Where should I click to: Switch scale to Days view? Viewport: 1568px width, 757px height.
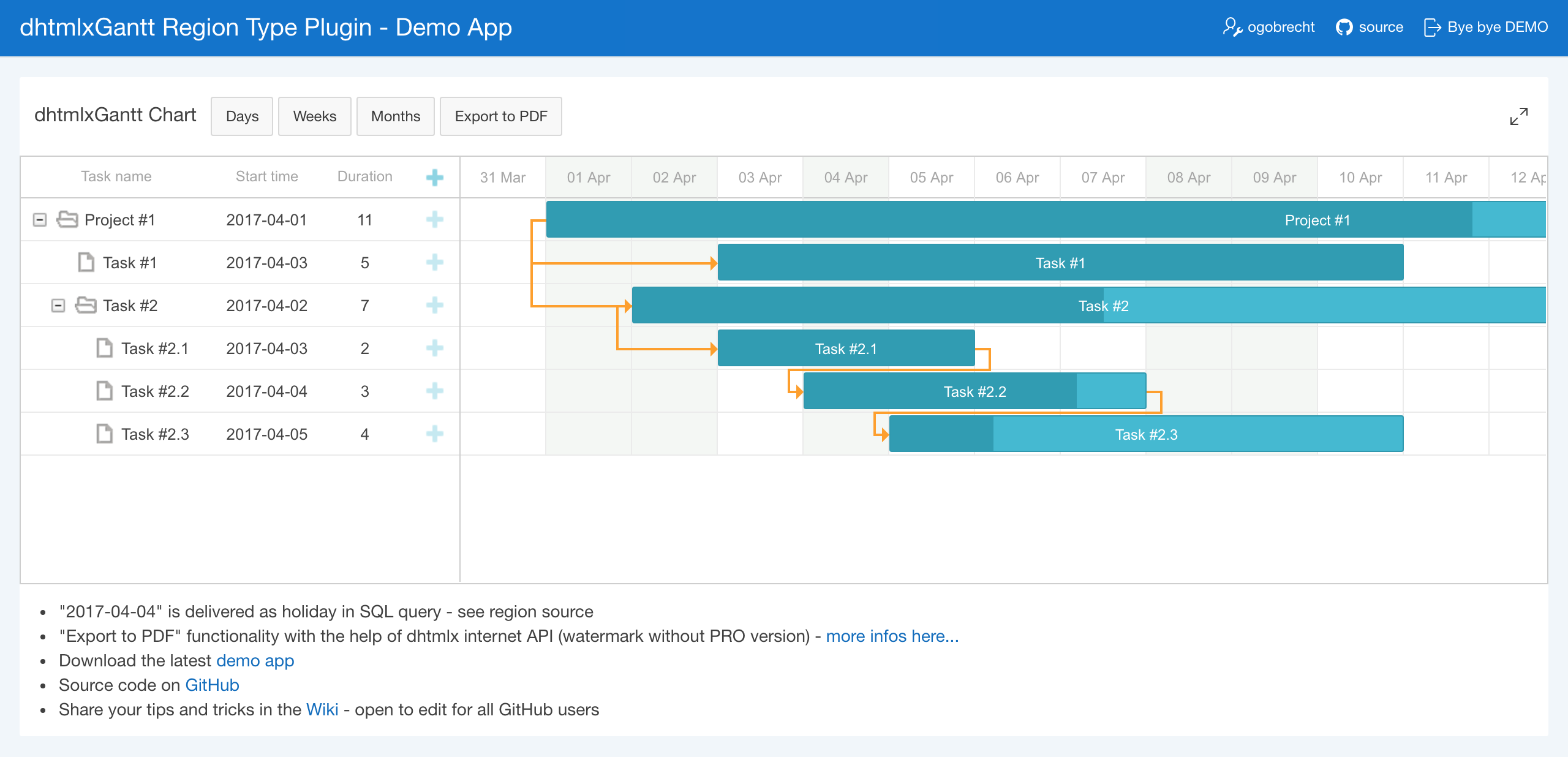click(242, 116)
